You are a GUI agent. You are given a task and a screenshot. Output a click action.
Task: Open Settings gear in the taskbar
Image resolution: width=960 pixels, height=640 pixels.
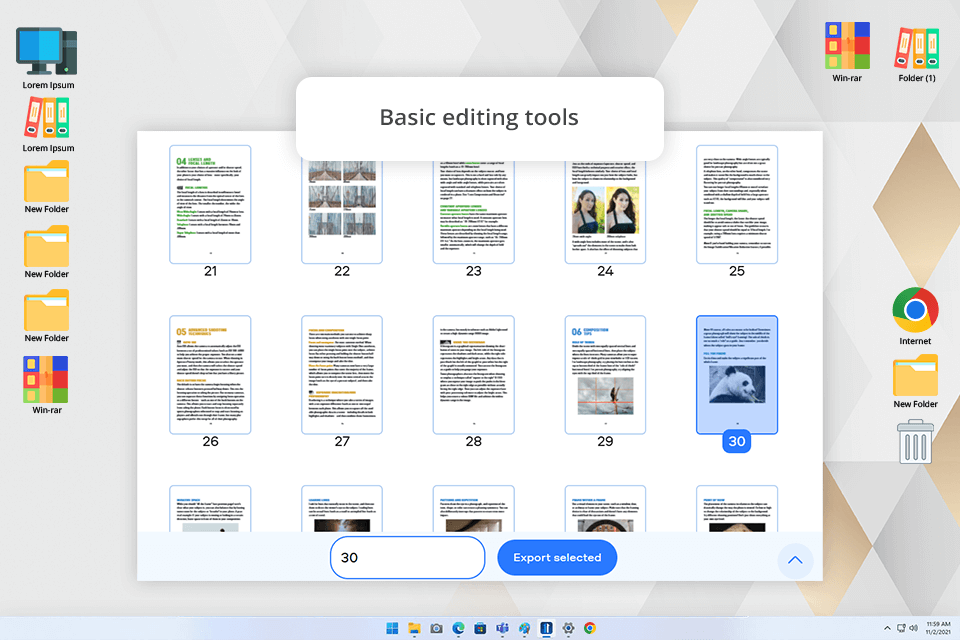coord(568,628)
